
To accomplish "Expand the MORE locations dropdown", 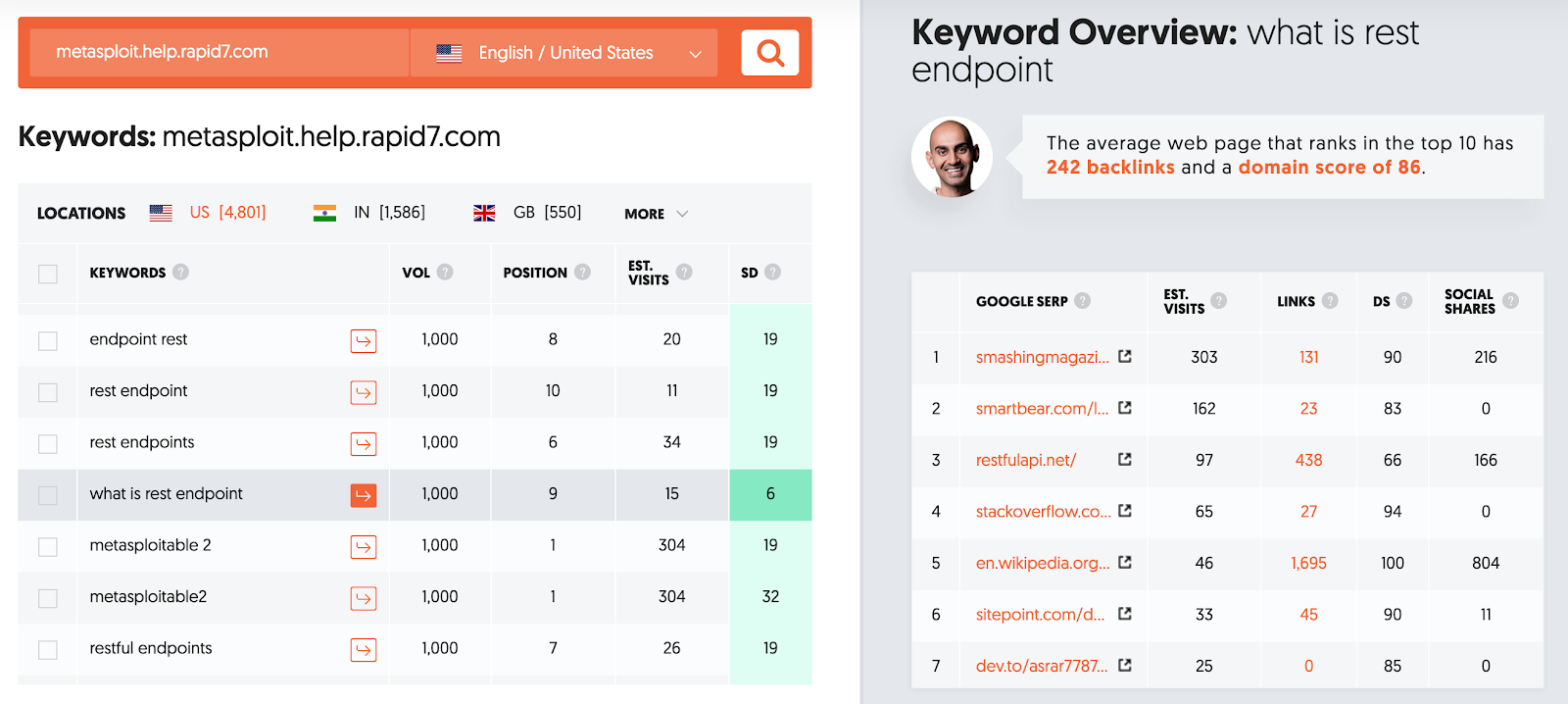I will [x=656, y=214].
